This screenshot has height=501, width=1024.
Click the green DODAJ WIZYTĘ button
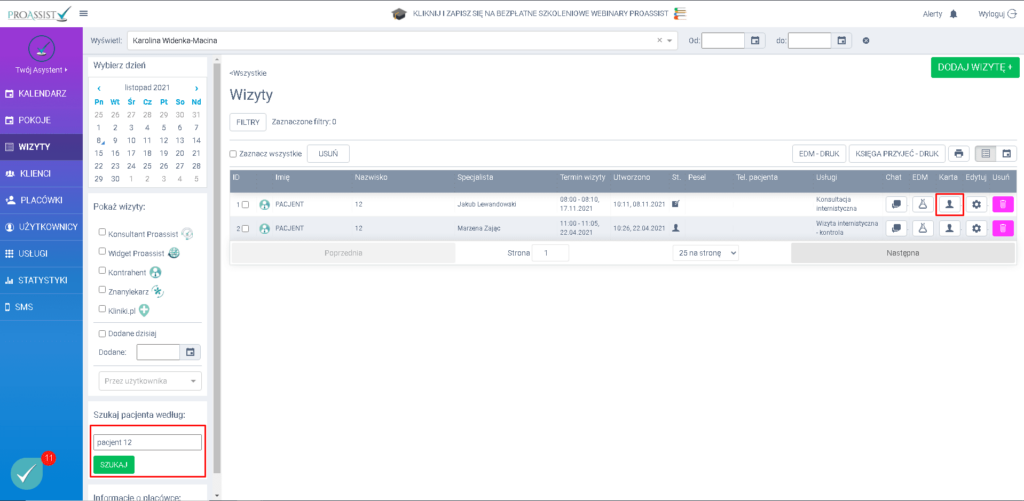click(x=974, y=67)
